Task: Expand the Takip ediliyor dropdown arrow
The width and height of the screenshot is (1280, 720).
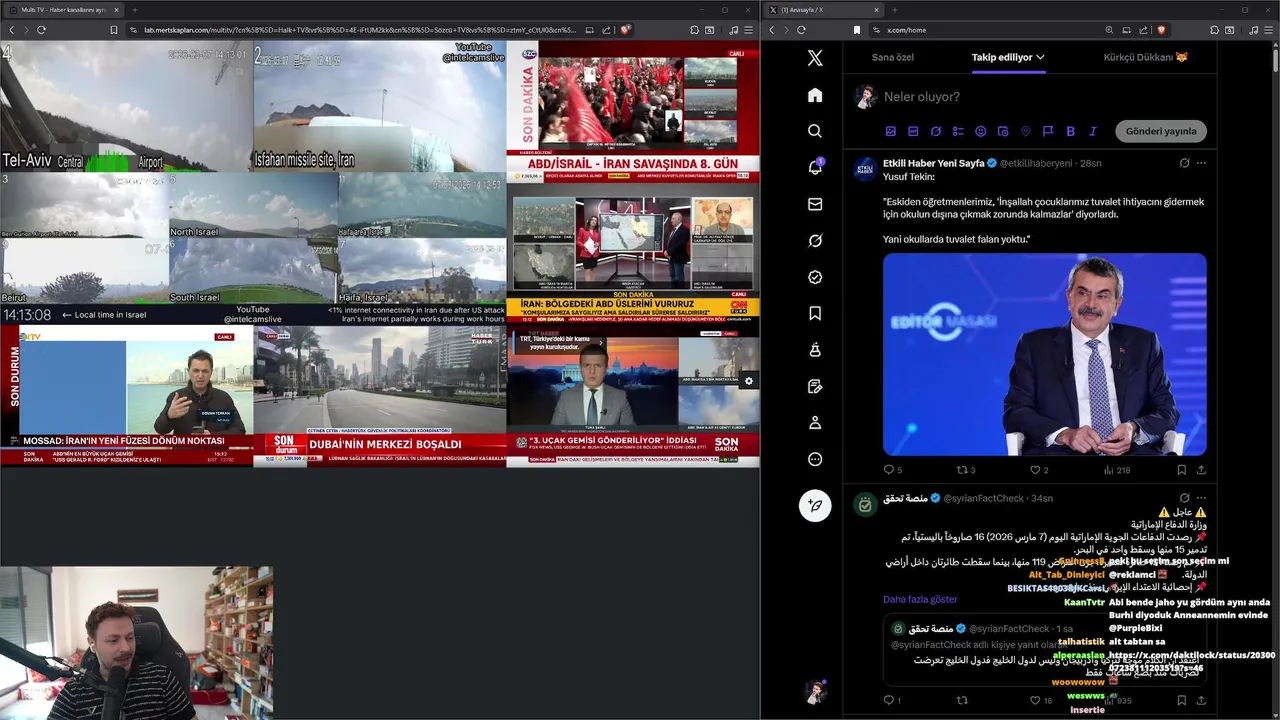Action: click(1040, 57)
